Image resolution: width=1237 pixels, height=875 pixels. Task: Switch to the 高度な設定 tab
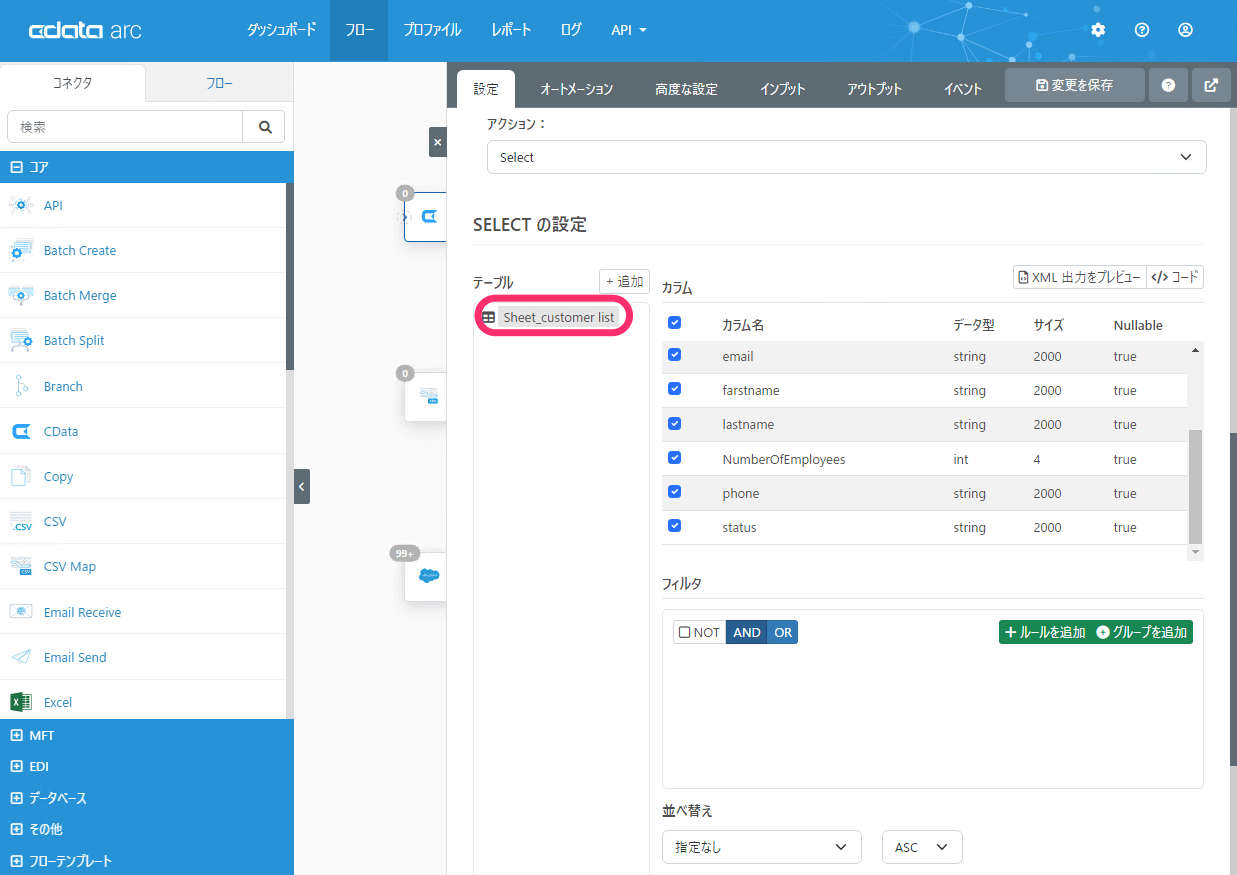pos(686,89)
